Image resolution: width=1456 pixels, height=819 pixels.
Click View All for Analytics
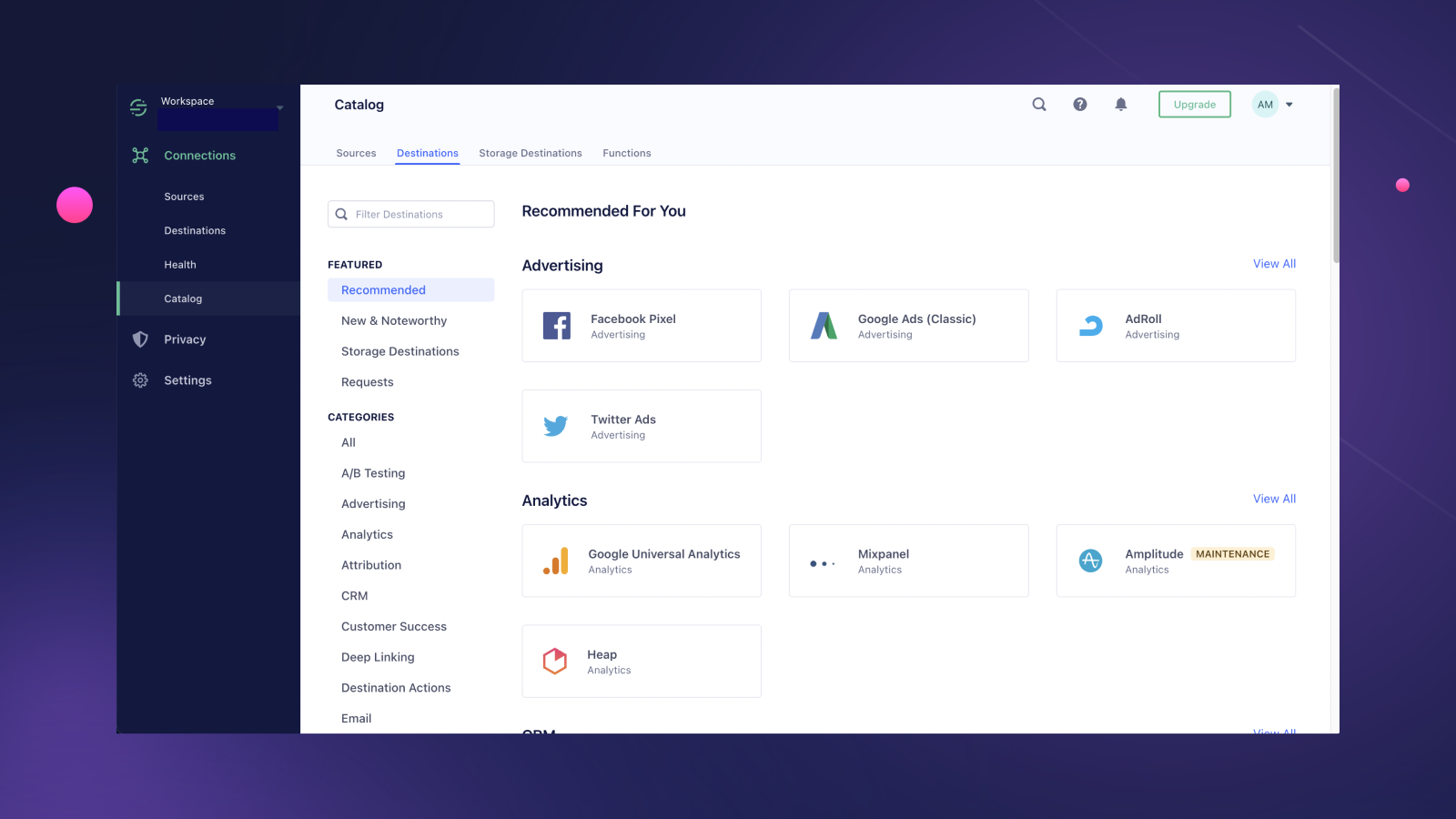pyautogui.click(x=1274, y=499)
